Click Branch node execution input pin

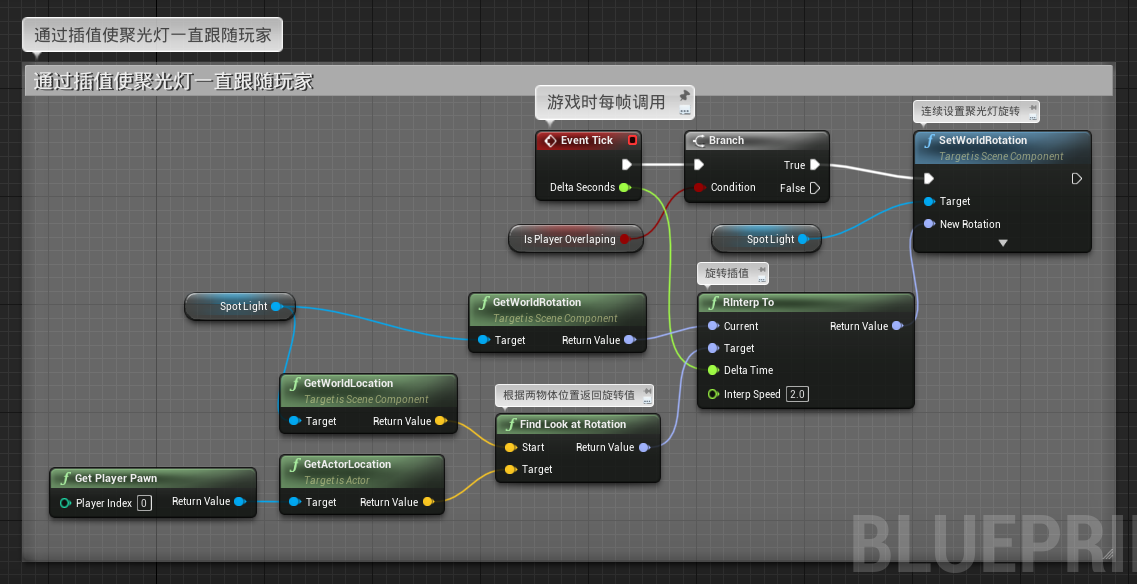698,165
